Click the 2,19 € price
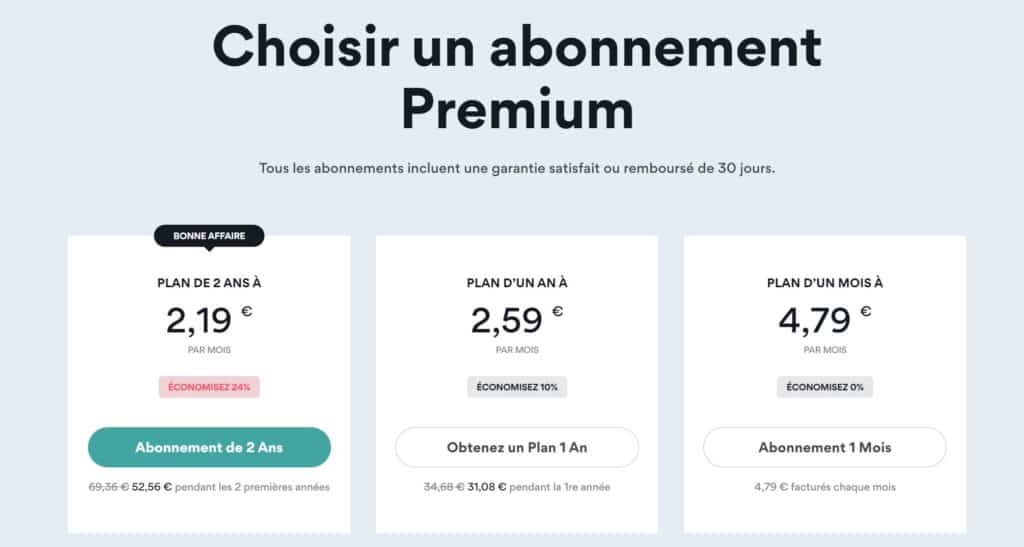This screenshot has height=547, width=1024. [x=209, y=320]
